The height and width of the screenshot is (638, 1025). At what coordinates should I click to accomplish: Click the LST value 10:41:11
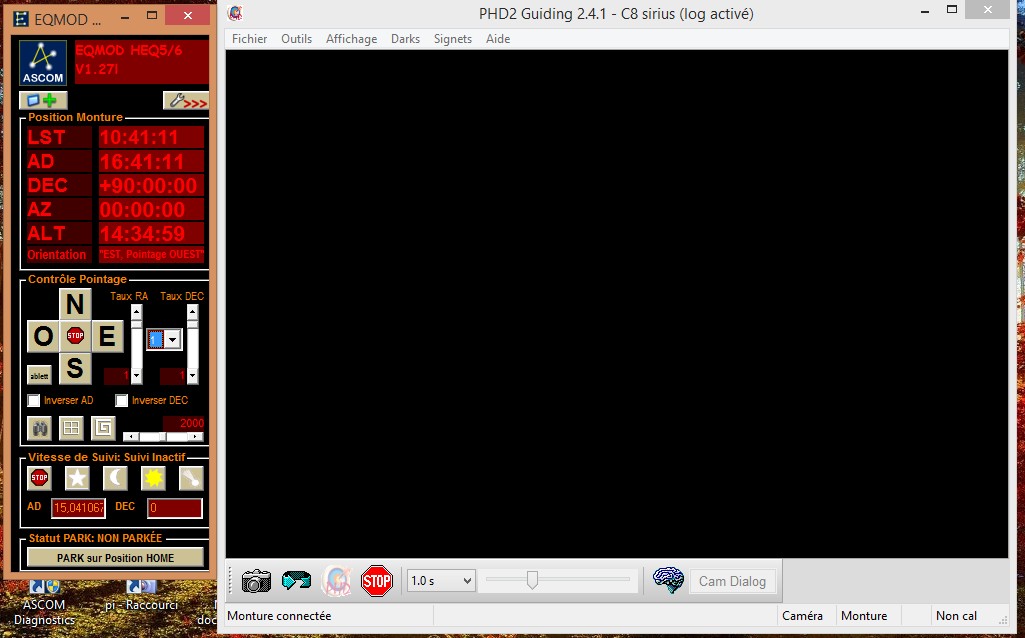click(x=151, y=137)
